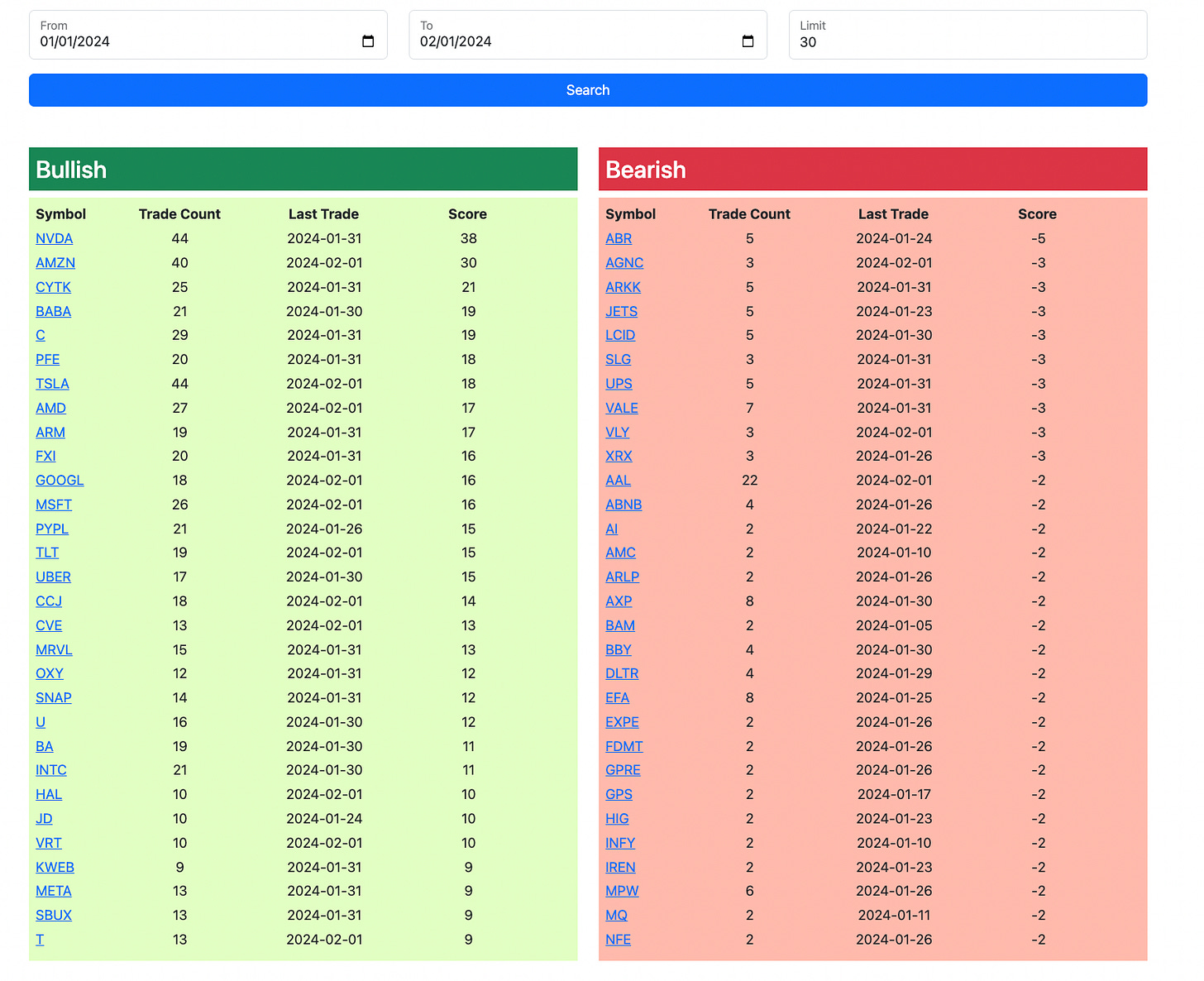Open the T symbol link
This screenshot has width=1204, height=981.
[x=40, y=940]
